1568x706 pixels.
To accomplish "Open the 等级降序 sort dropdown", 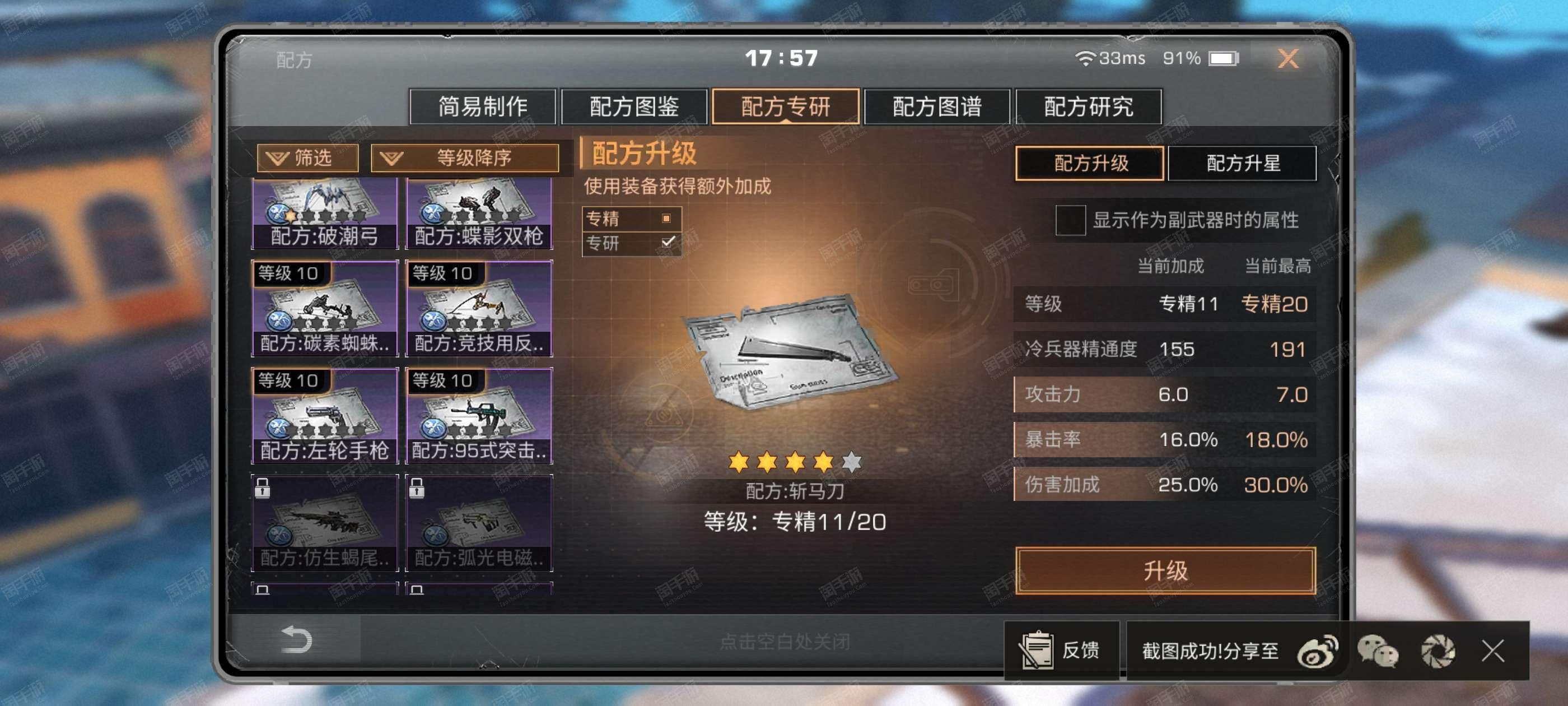I will 465,158.
